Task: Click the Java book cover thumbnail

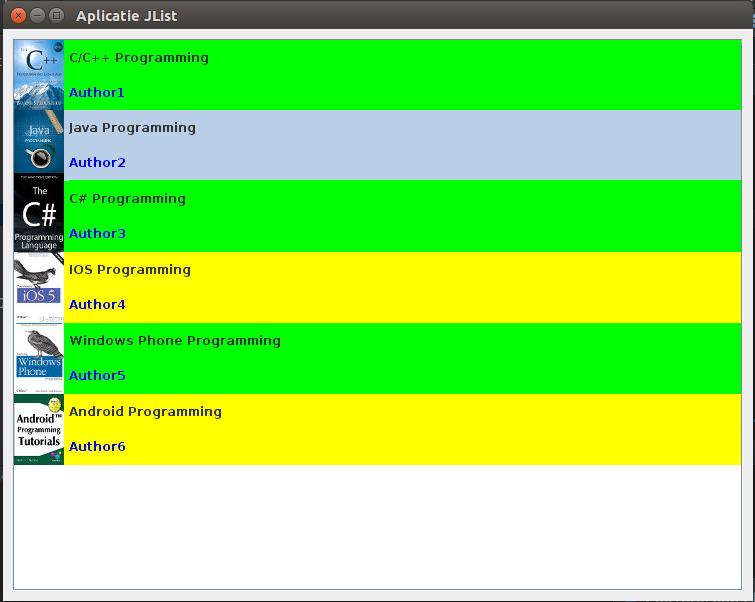Action: pos(39,146)
